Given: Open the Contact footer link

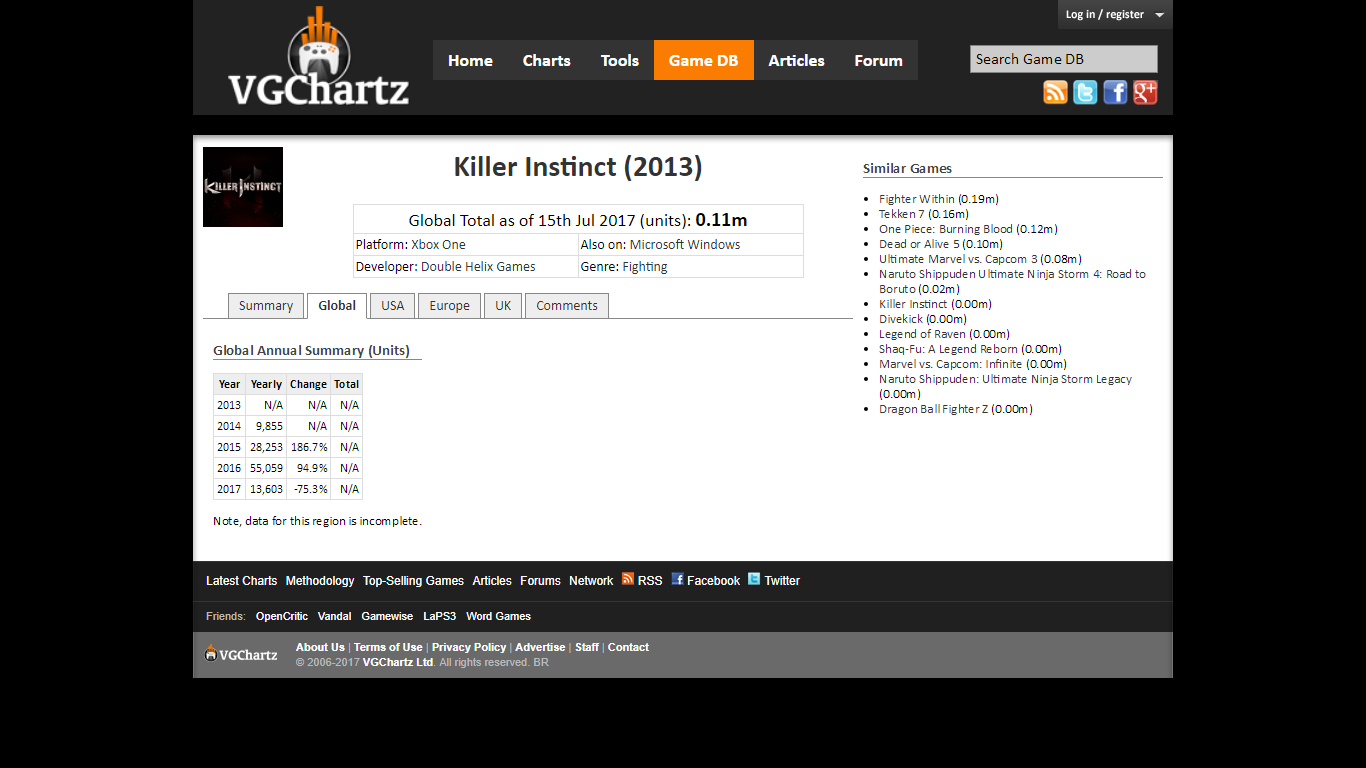Looking at the screenshot, I should pos(628,648).
